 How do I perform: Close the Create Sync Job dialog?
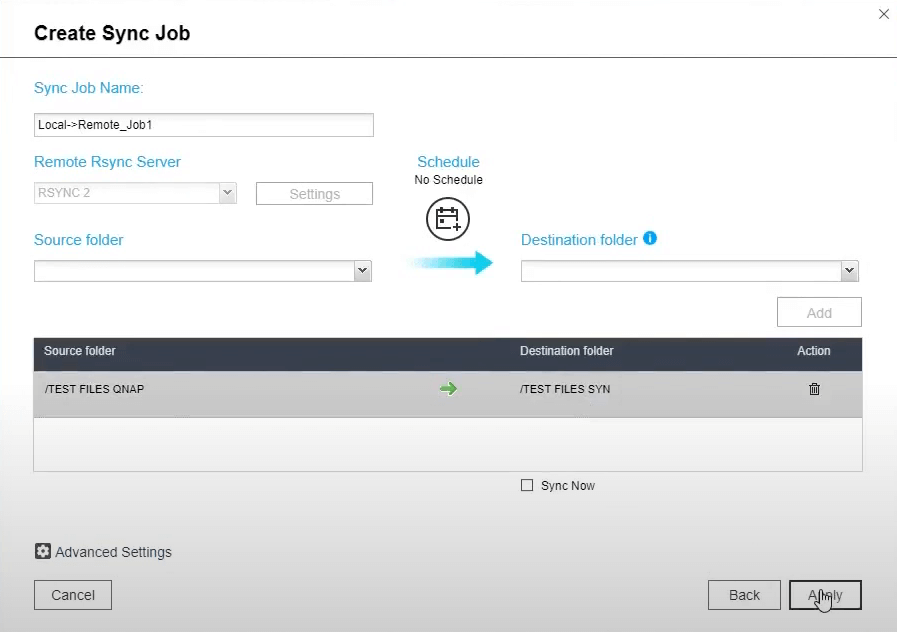coord(883,14)
